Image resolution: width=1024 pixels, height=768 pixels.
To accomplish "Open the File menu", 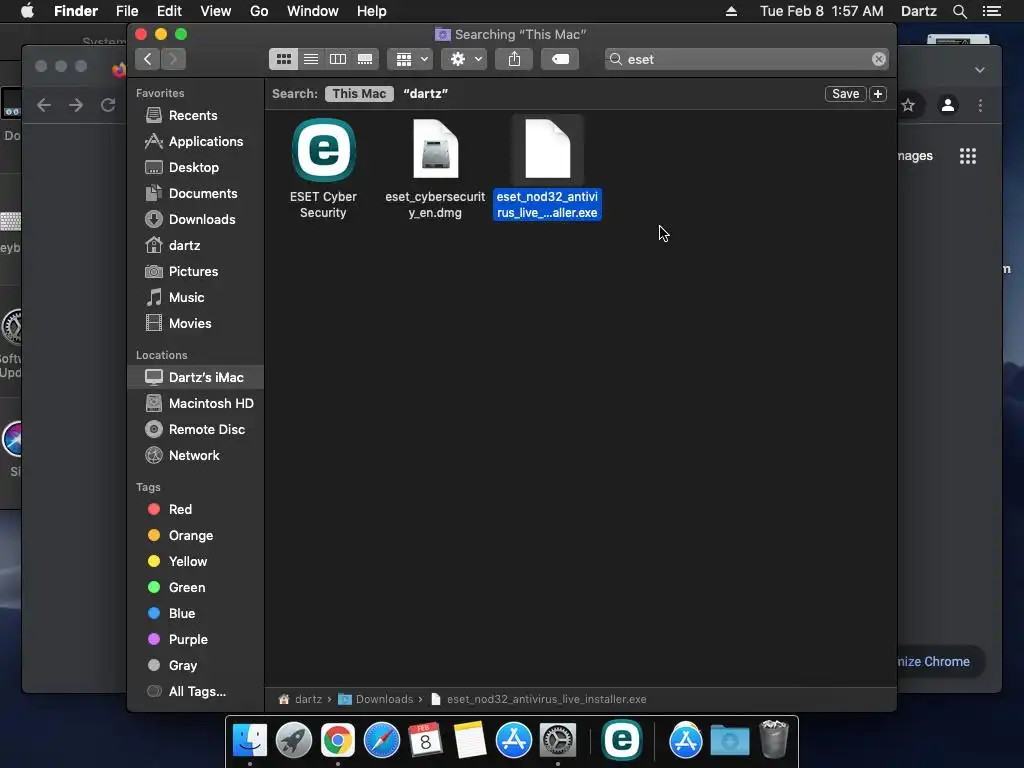I will (x=127, y=11).
